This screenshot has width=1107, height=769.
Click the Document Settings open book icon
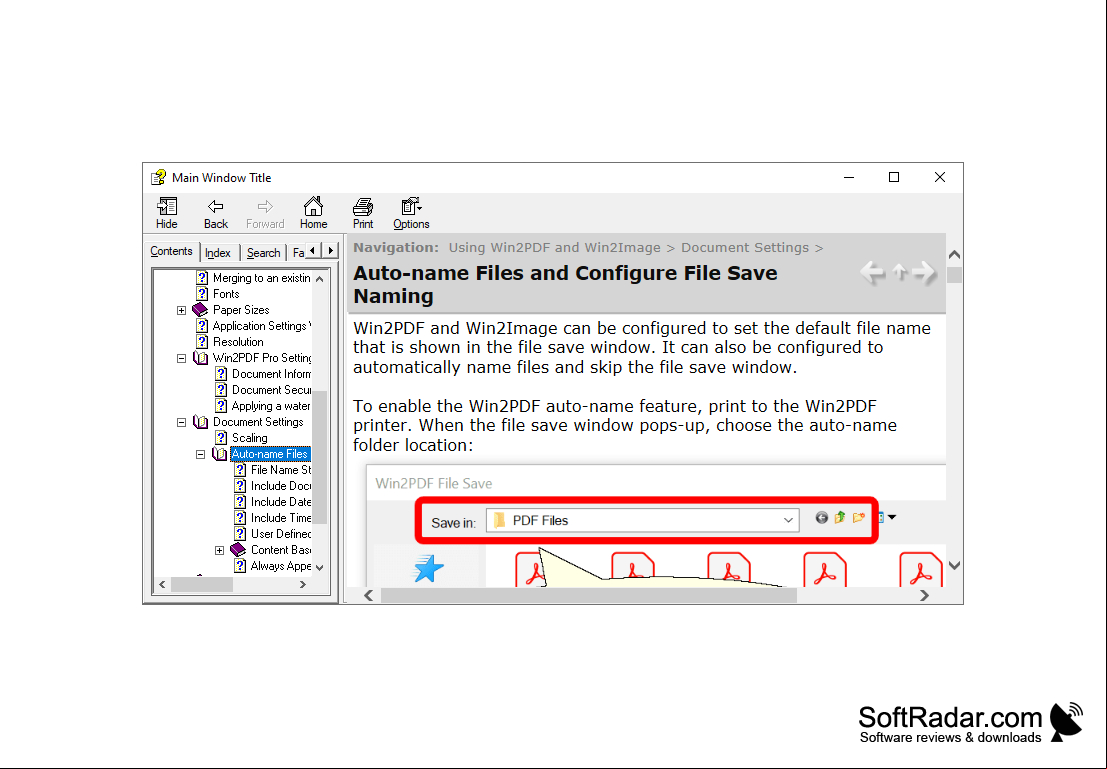point(201,422)
